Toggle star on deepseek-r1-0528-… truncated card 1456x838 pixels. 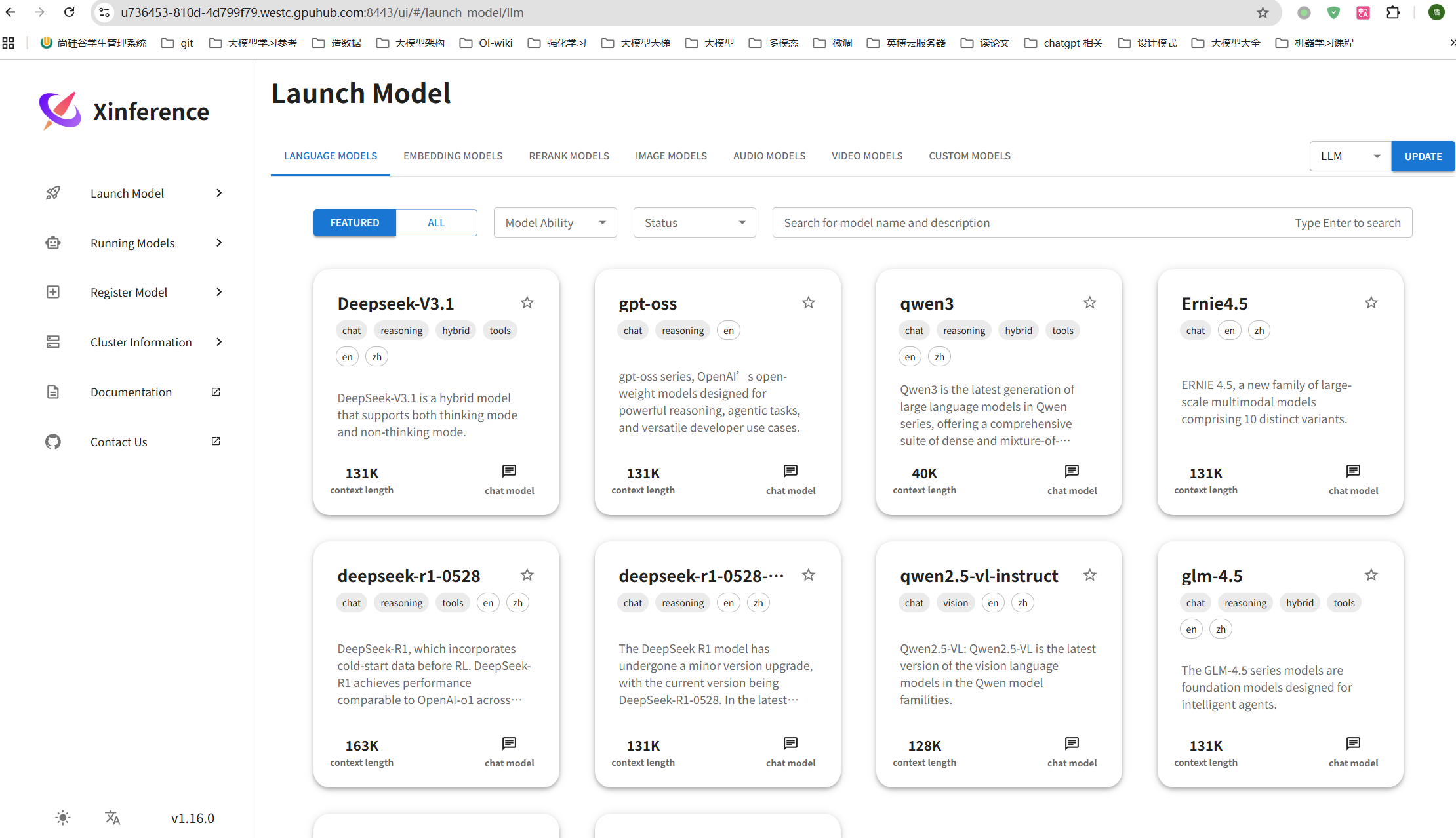coord(808,575)
